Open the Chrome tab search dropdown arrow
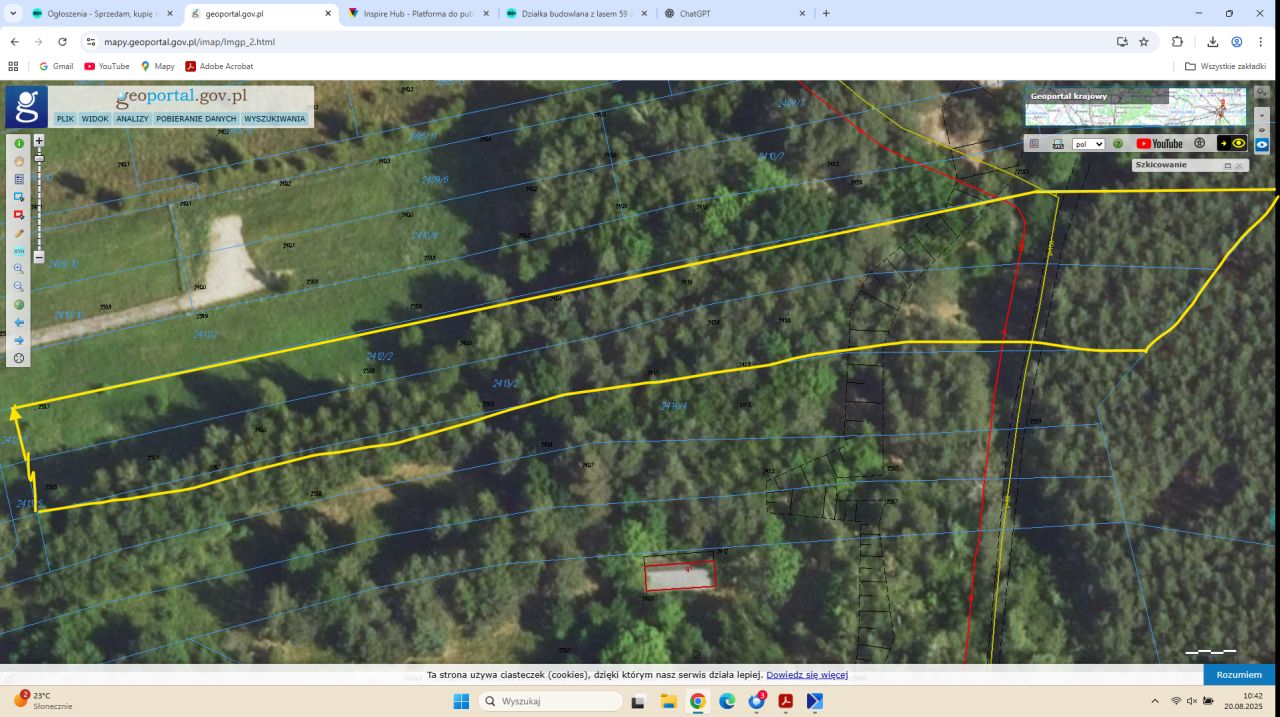The height and width of the screenshot is (717, 1280). tap(14, 13)
